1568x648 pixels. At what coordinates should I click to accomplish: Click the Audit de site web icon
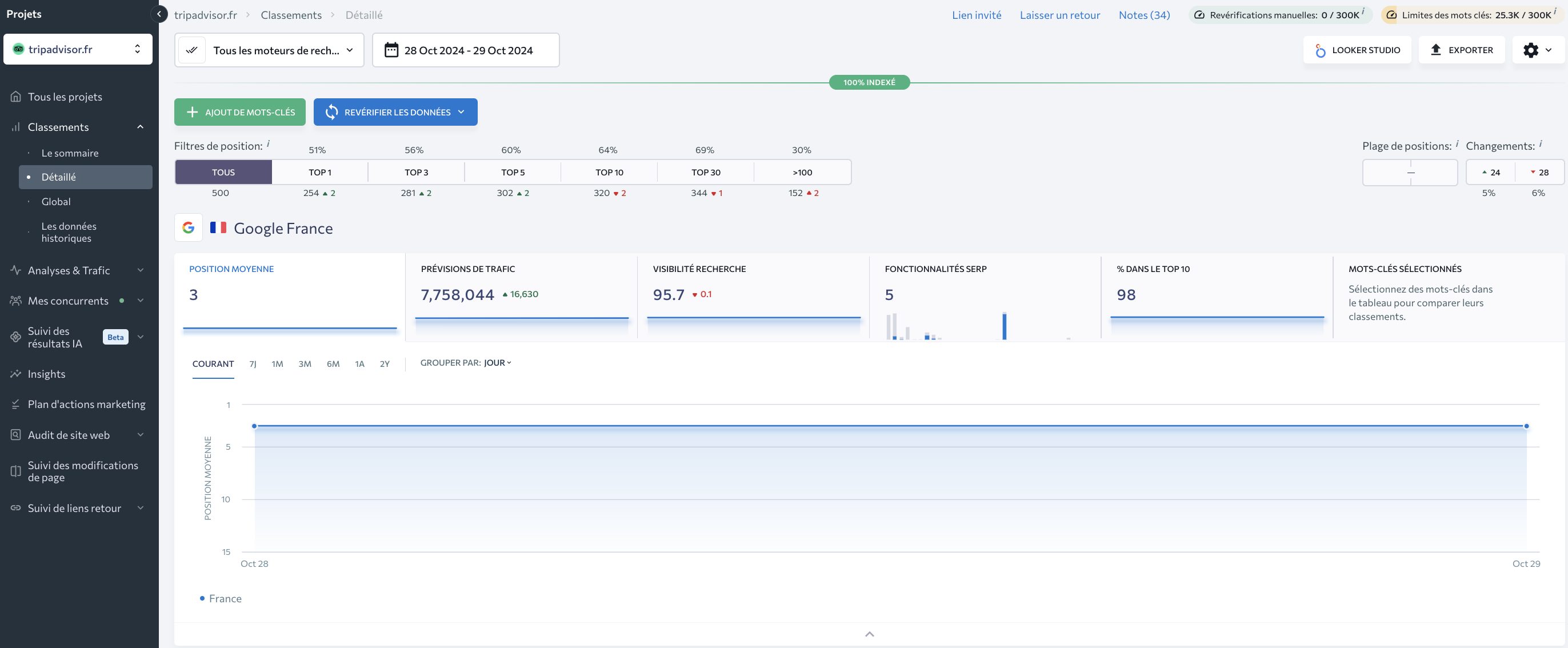pyautogui.click(x=16, y=434)
